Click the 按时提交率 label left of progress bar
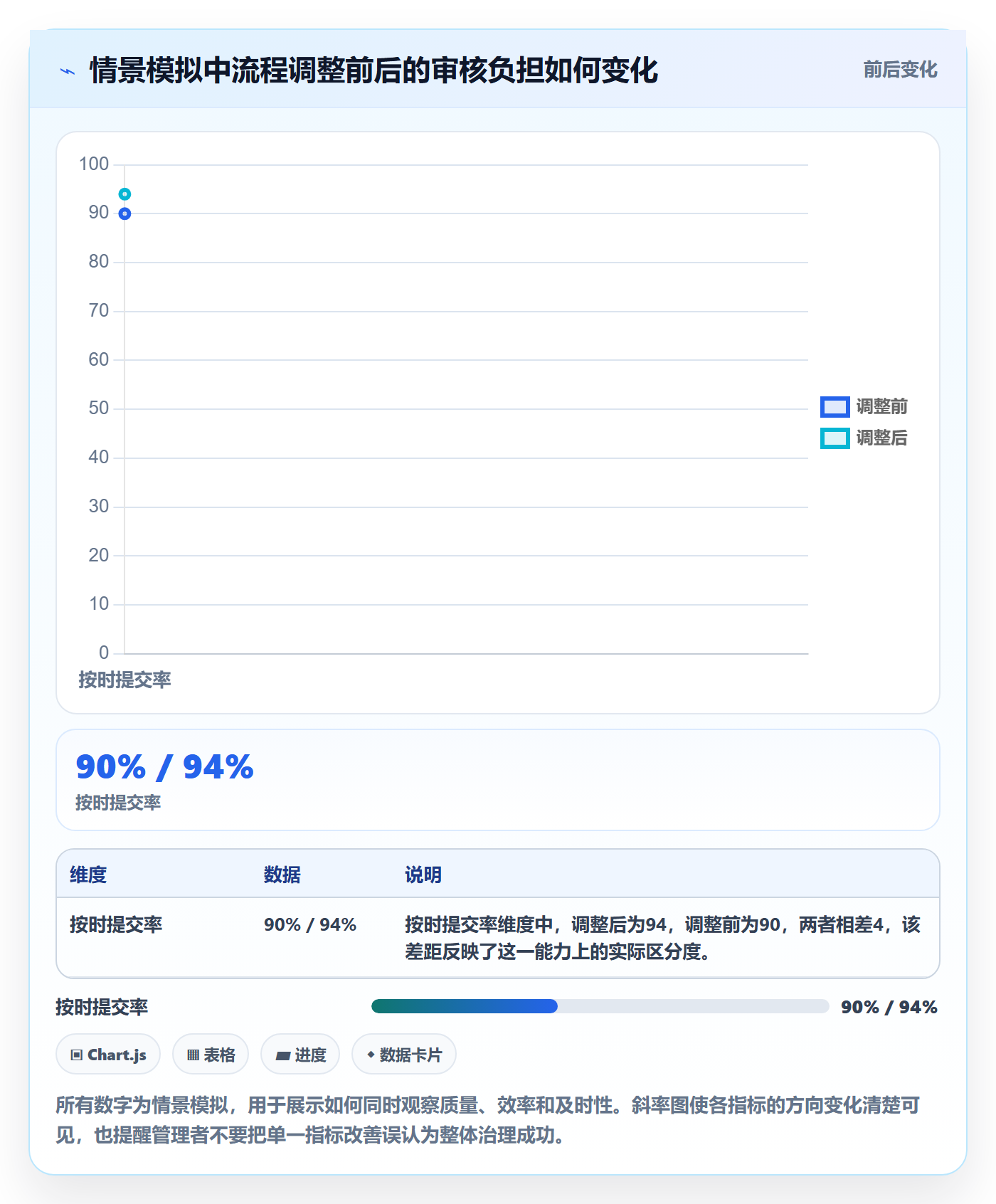 coord(102,1007)
